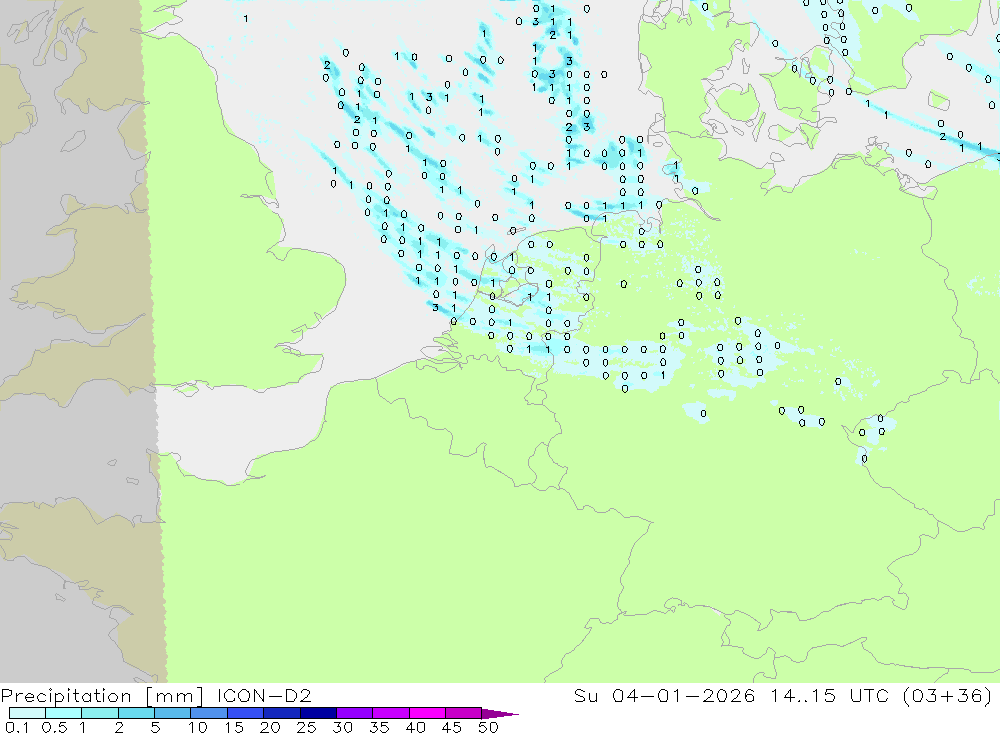Screen dimensions: 1000x733
Task: Click the legend swatch between 40 and 45
Action: [x=427, y=713]
